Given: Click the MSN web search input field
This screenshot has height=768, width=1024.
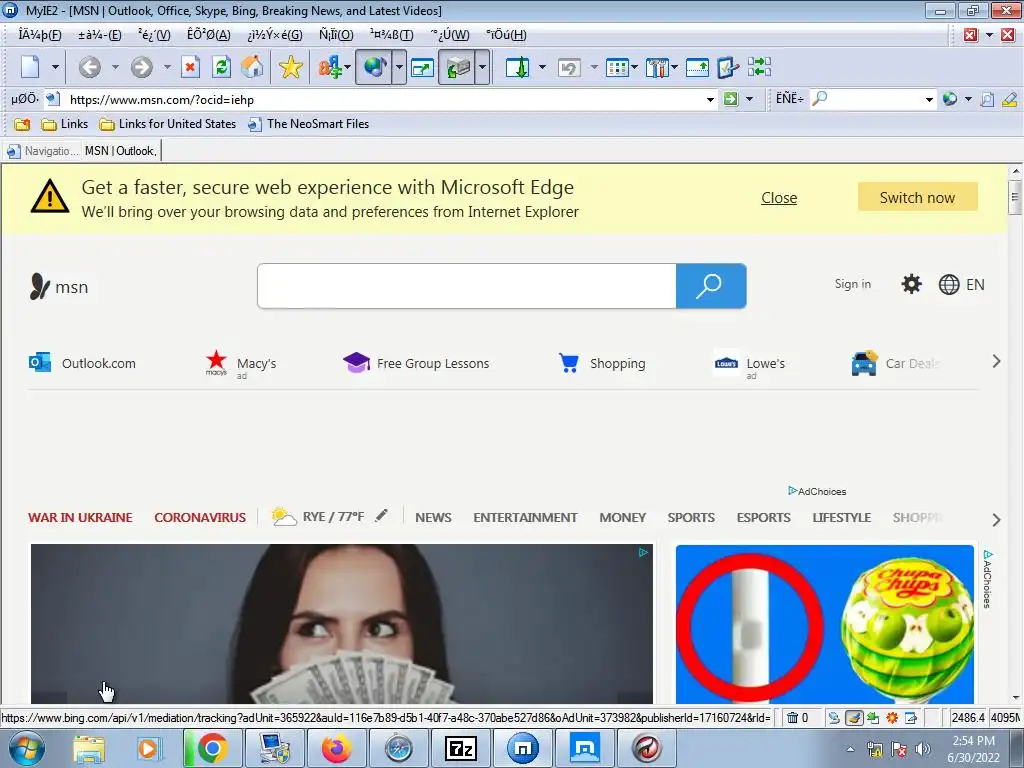Looking at the screenshot, I should coord(467,286).
